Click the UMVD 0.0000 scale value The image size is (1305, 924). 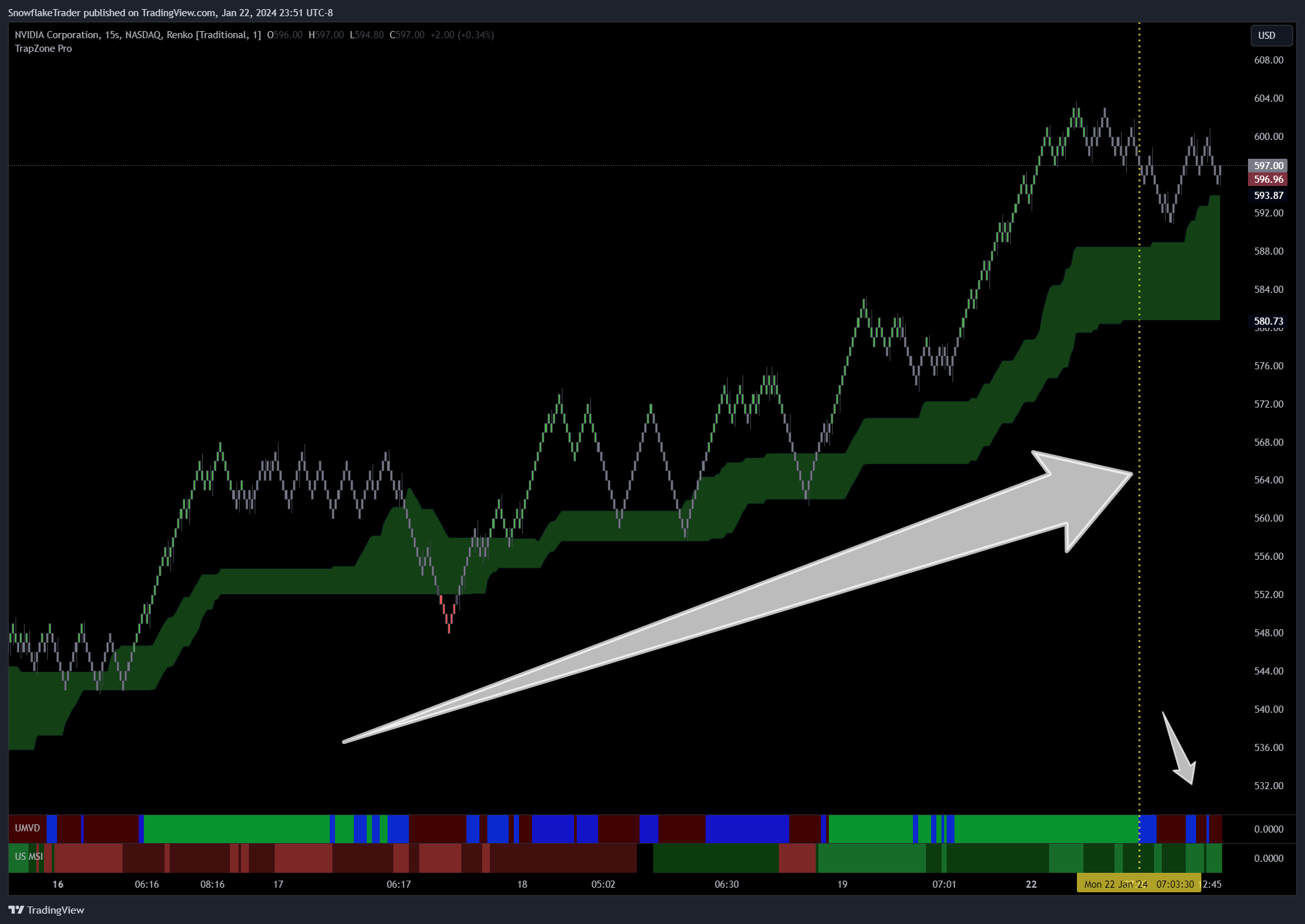1268,829
